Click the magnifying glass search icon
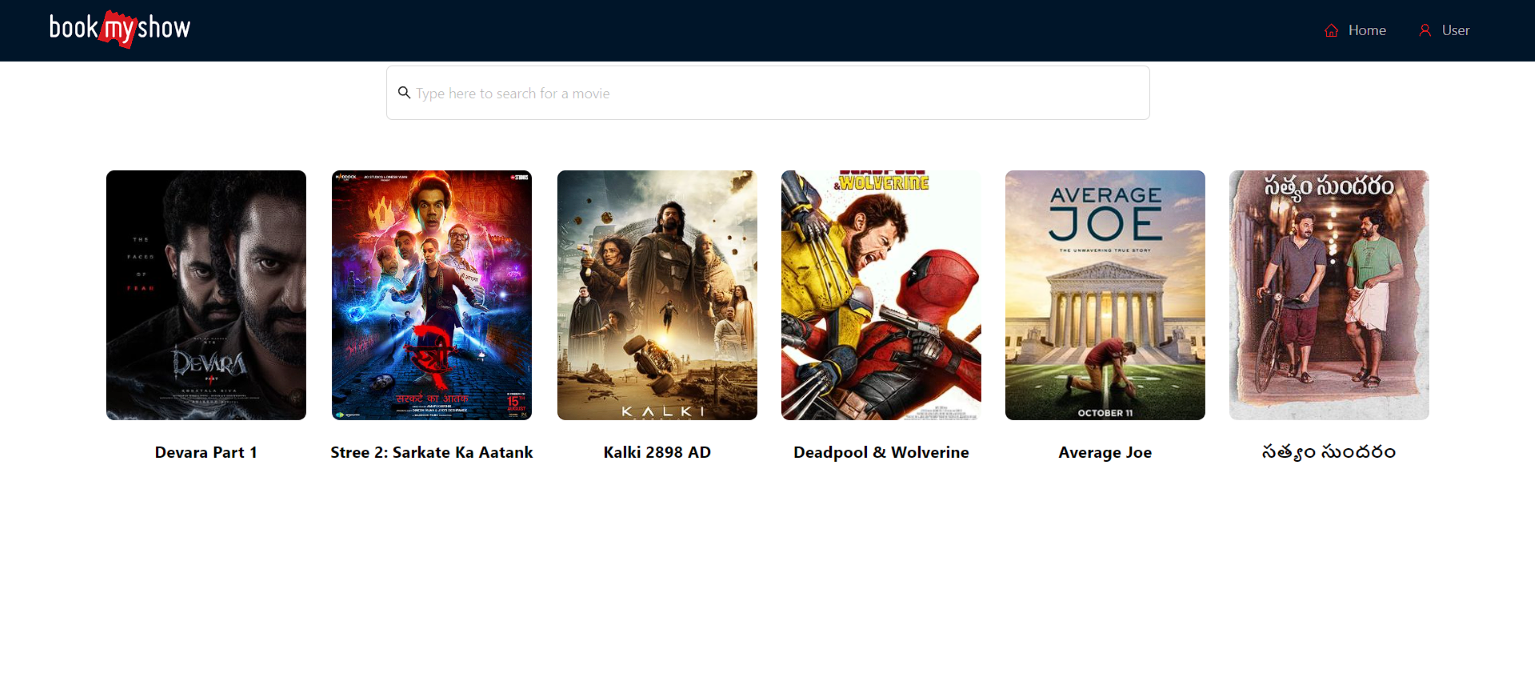The height and width of the screenshot is (690, 1535). 404,93
